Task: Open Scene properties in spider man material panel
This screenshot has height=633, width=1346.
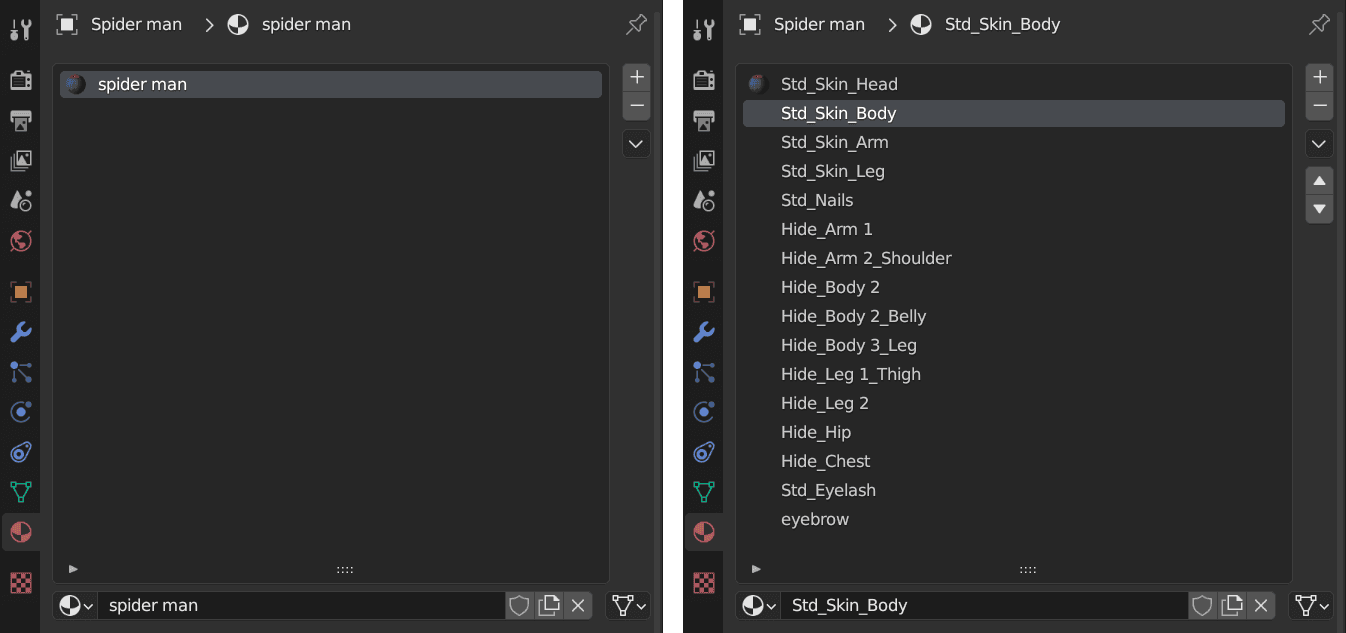Action: [x=20, y=200]
